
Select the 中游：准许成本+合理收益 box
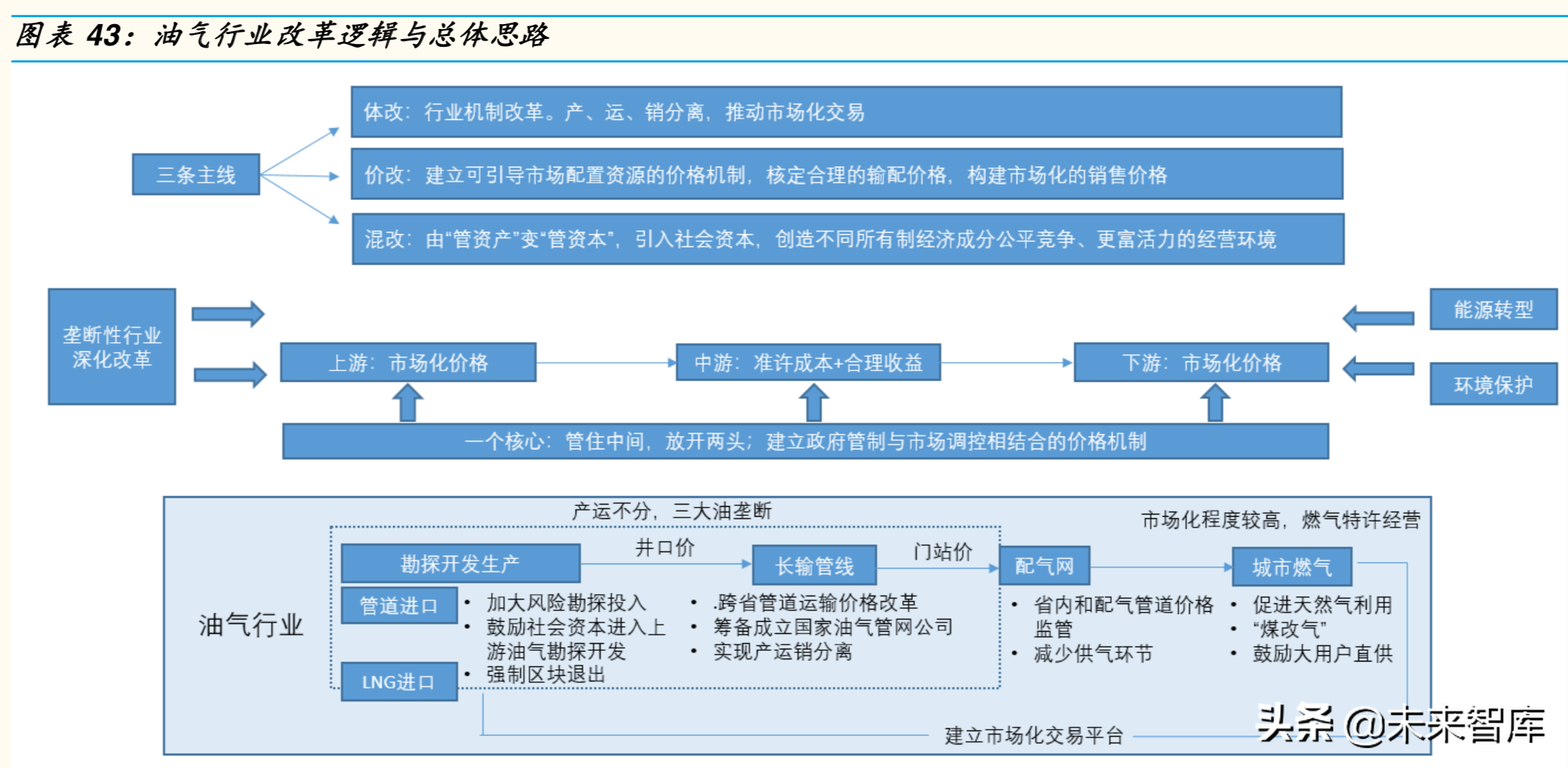(x=808, y=363)
